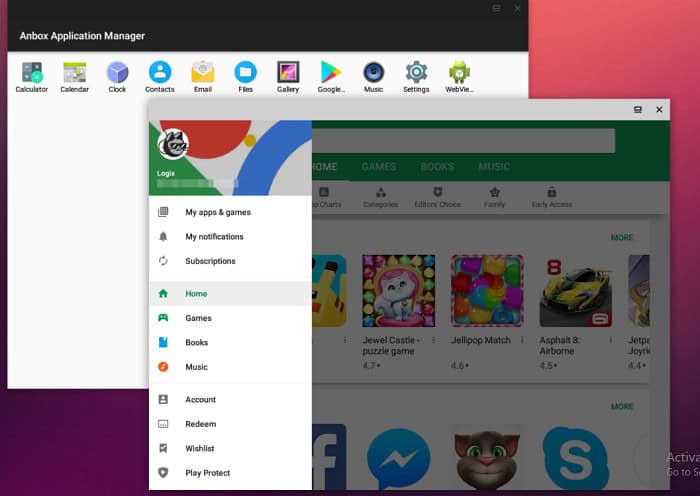Open Play Protect in drawer
Screen dimensions: 700x496
[230, 473]
